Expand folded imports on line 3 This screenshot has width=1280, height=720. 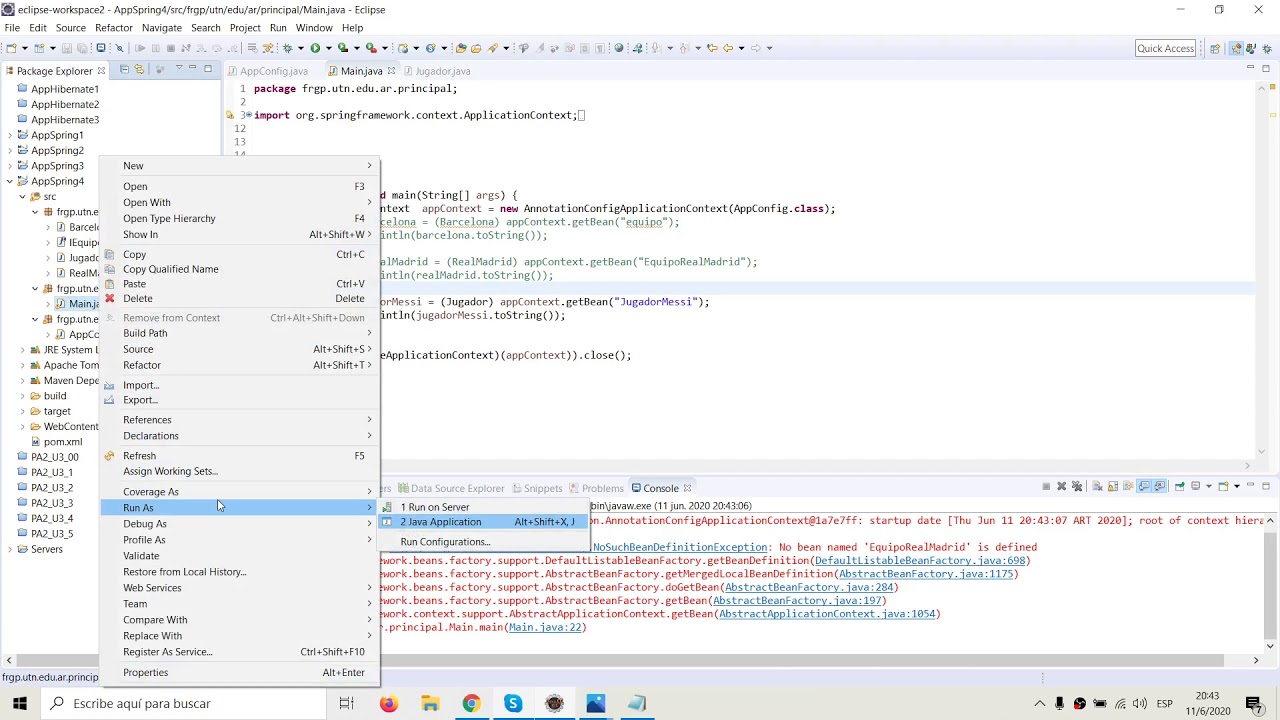coord(248,115)
